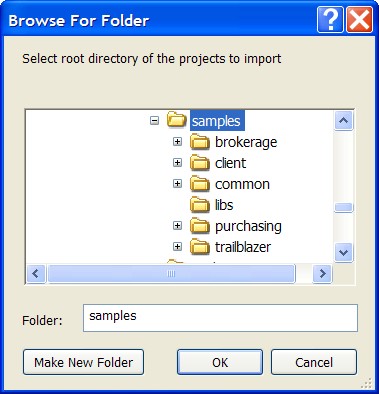The width and height of the screenshot is (379, 394).
Task: Expand the common folder node
Action: click(x=177, y=184)
